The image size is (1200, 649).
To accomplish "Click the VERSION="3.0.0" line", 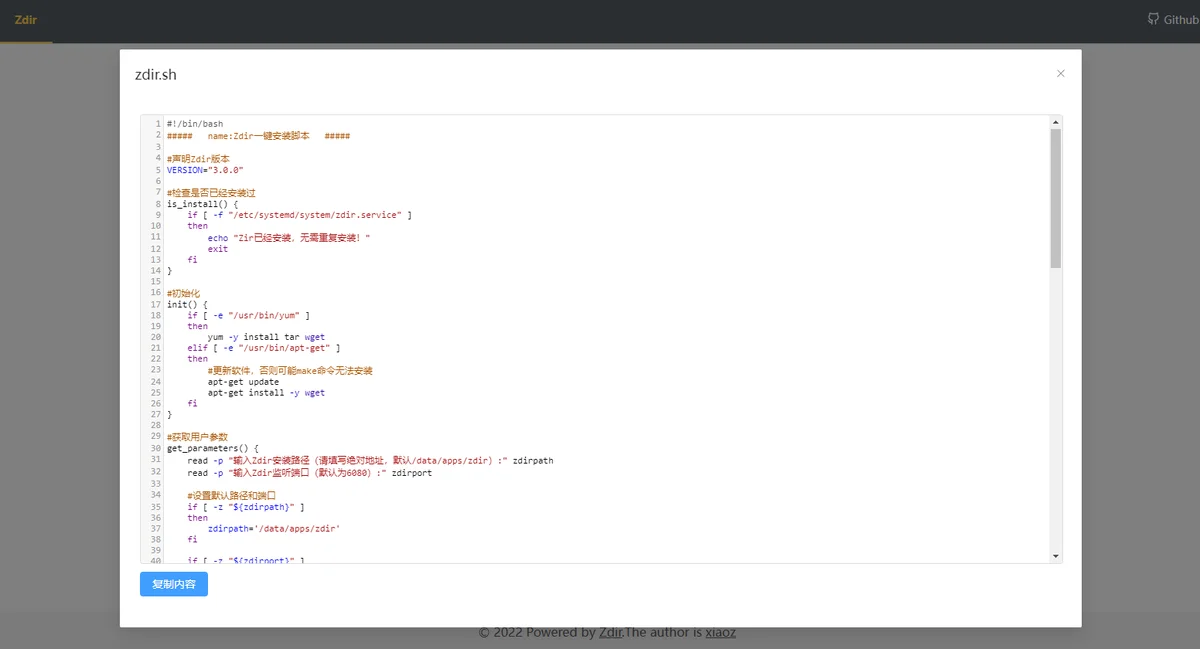I will tap(205, 169).
